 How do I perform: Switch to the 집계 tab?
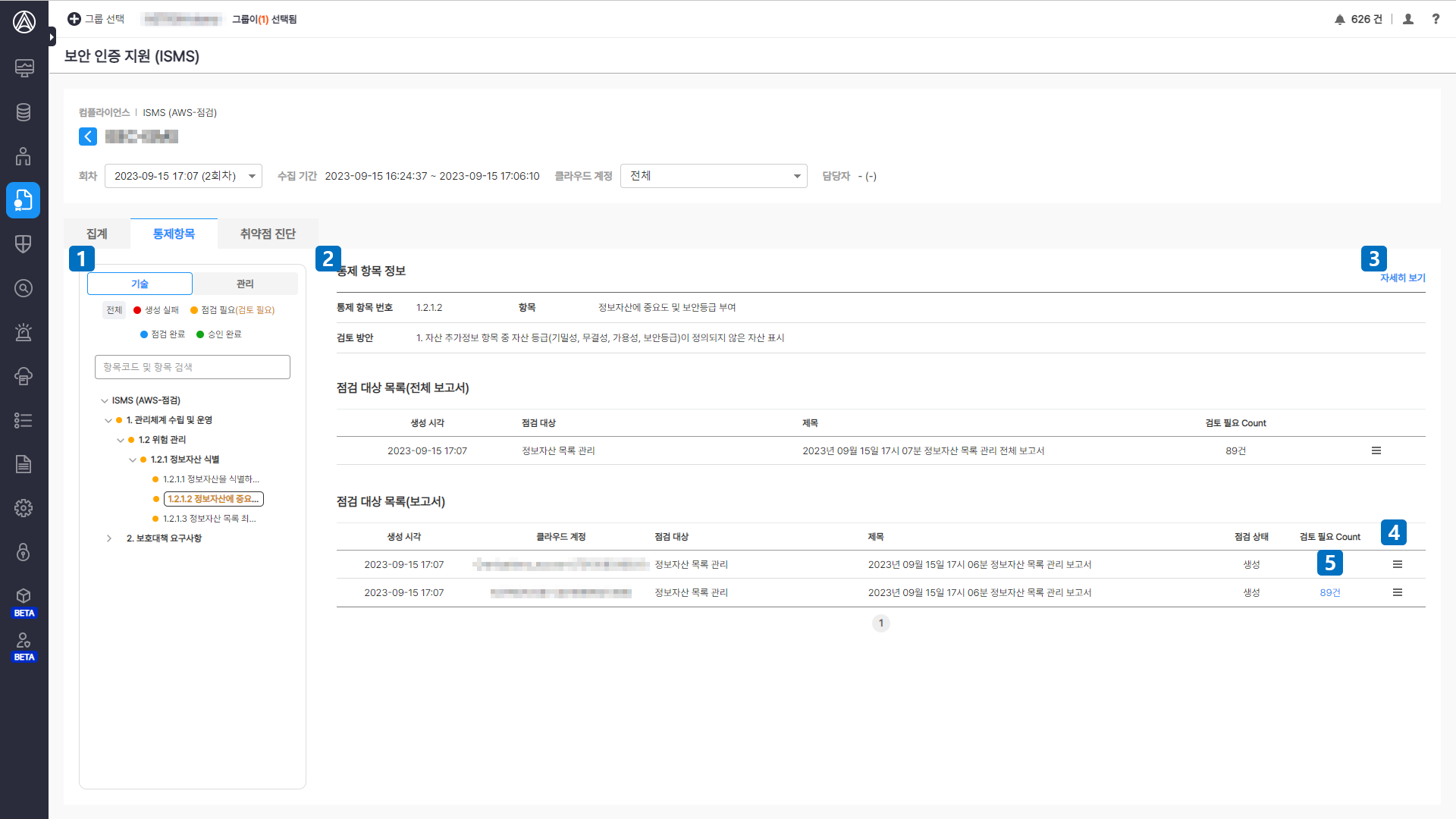pos(97,234)
